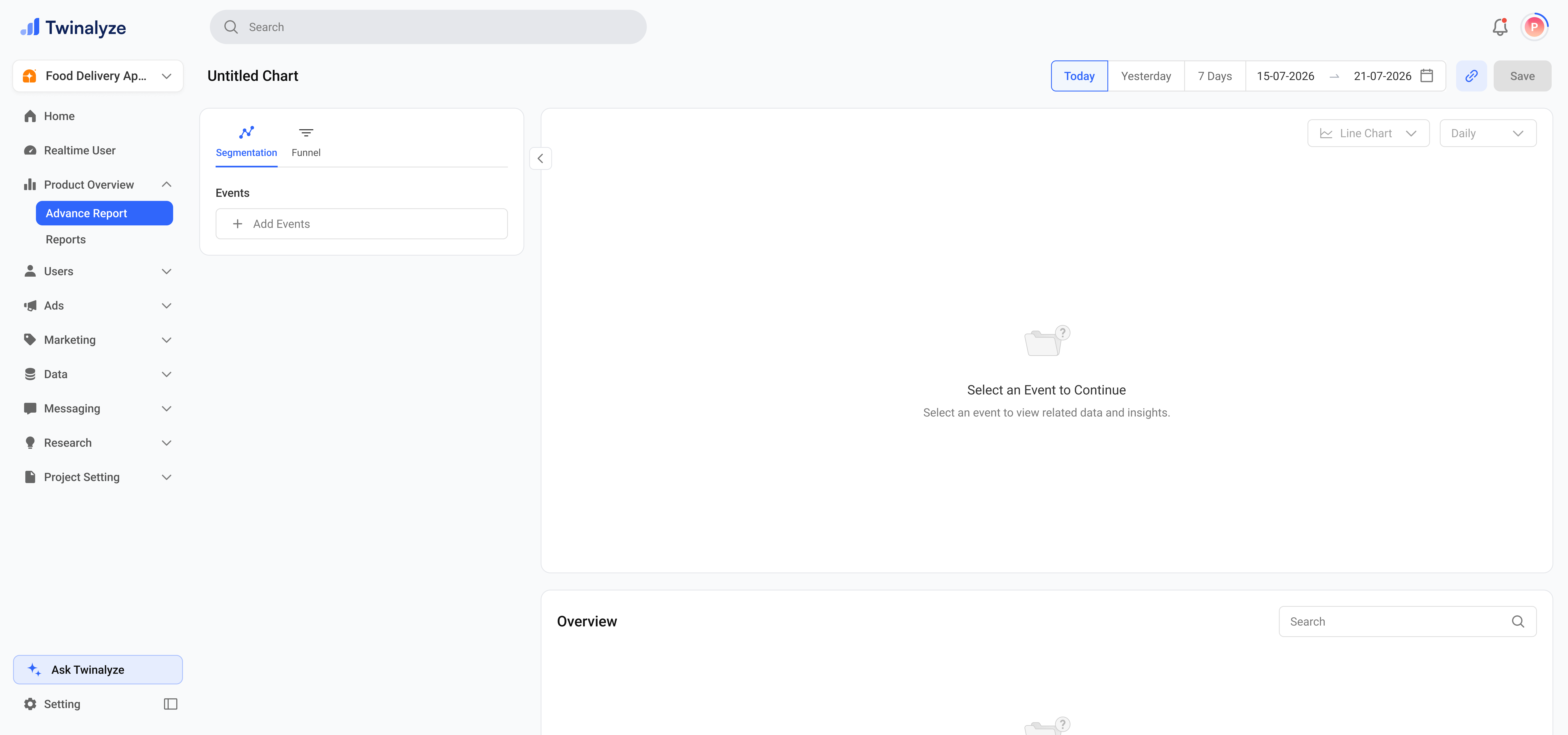Collapse the events panel with left chevron
This screenshot has height=735, width=1568.
pyautogui.click(x=540, y=158)
